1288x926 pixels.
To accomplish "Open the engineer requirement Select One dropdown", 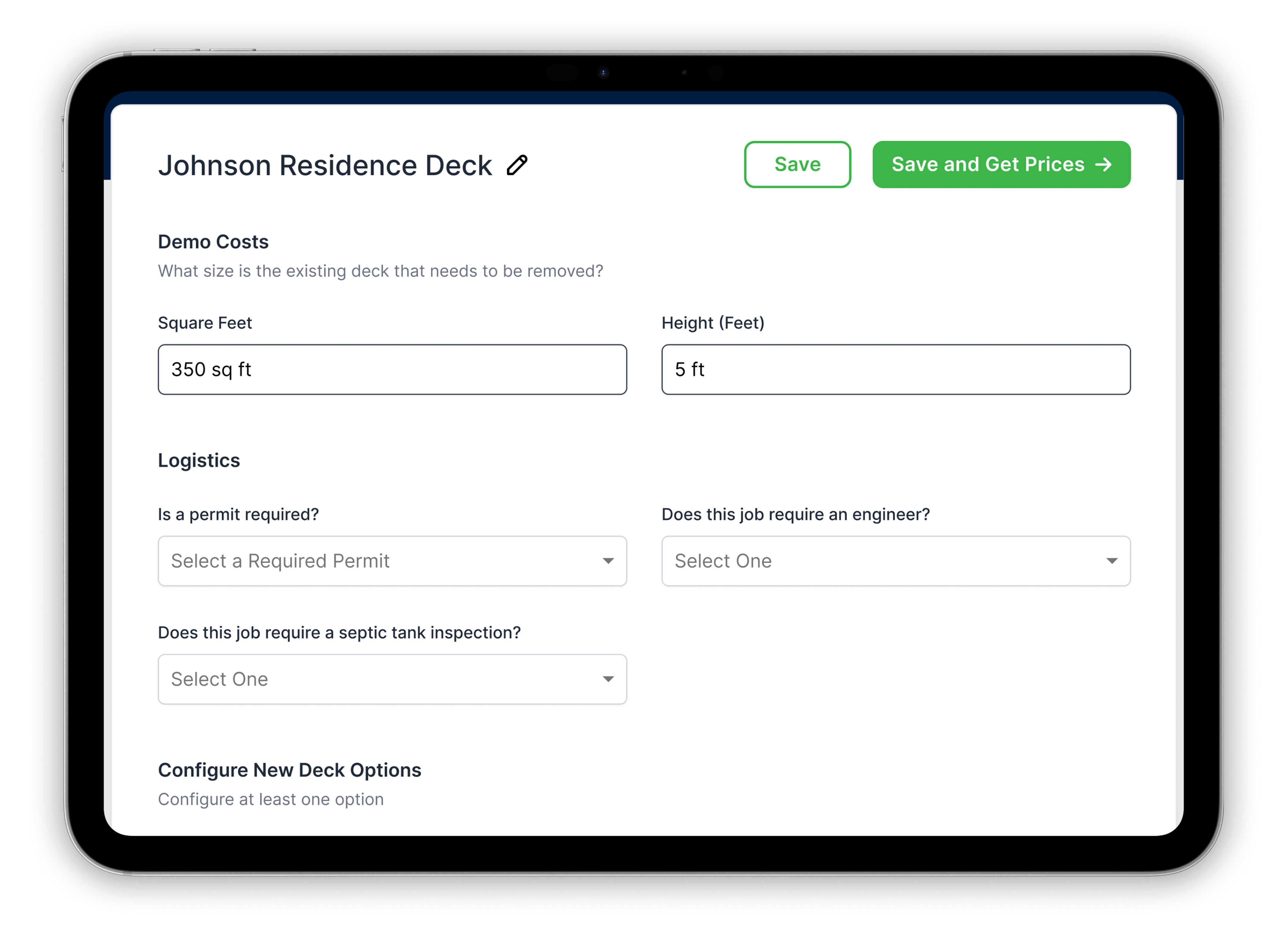I will click(x=896, y=561).
